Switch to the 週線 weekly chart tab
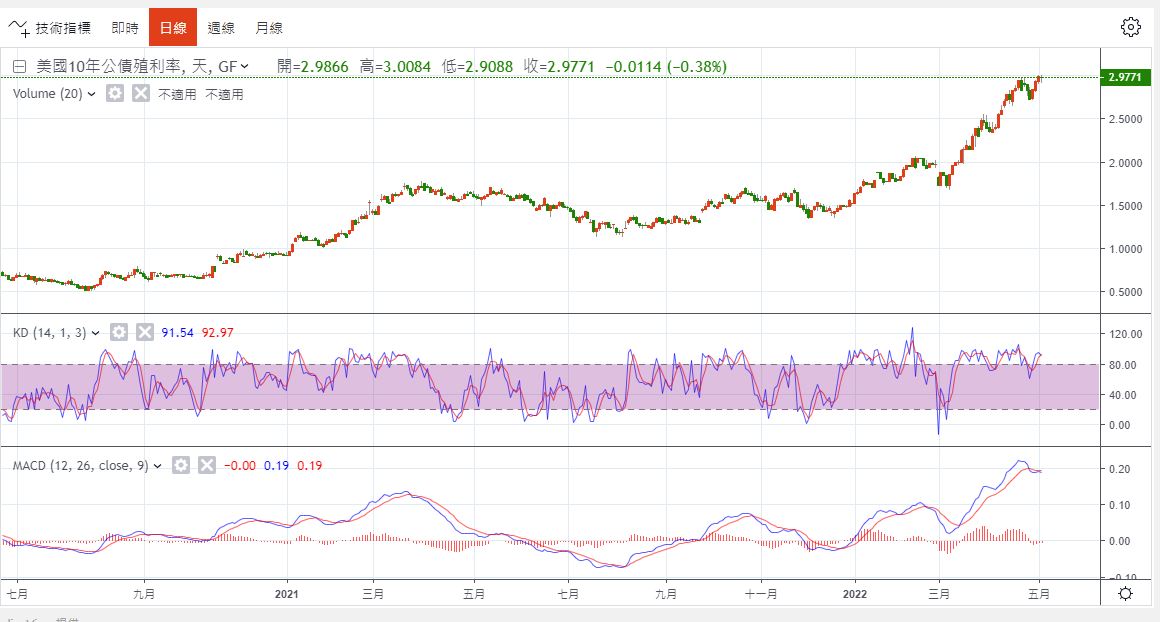 [x=221, y=27]
